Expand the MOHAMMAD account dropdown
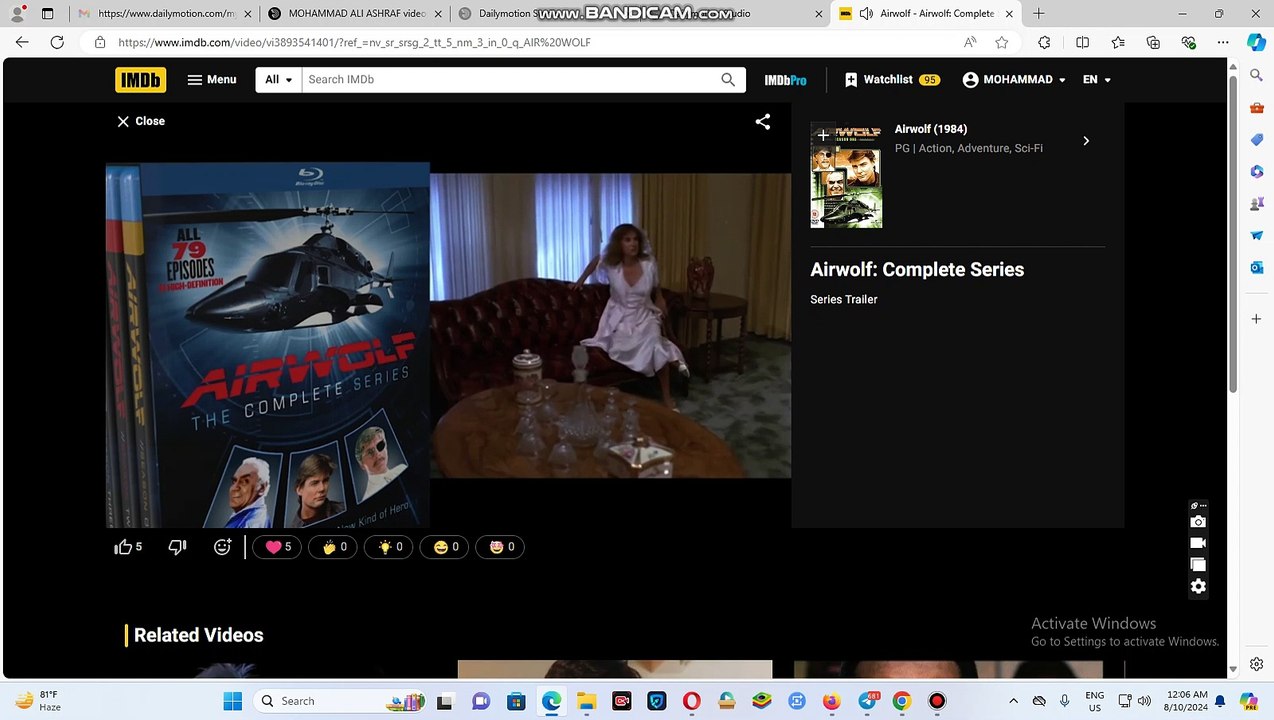The image size is (1274, 720). 1014,80
